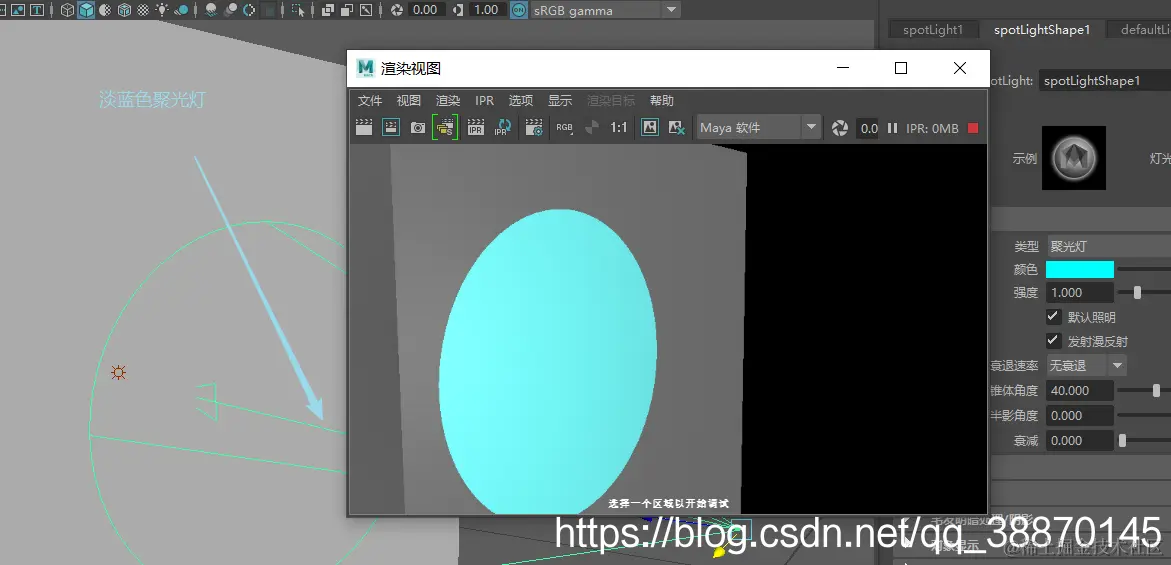Screen dimensions: 1171x565
Task: Enable wireframe cube display mode
Action: click(x=68, y=10)
